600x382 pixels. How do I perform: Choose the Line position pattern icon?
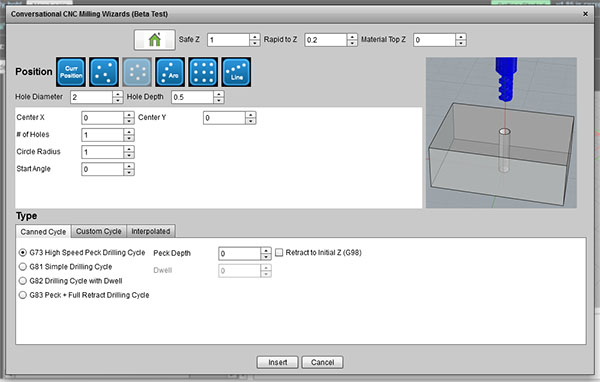click(236, 72)
